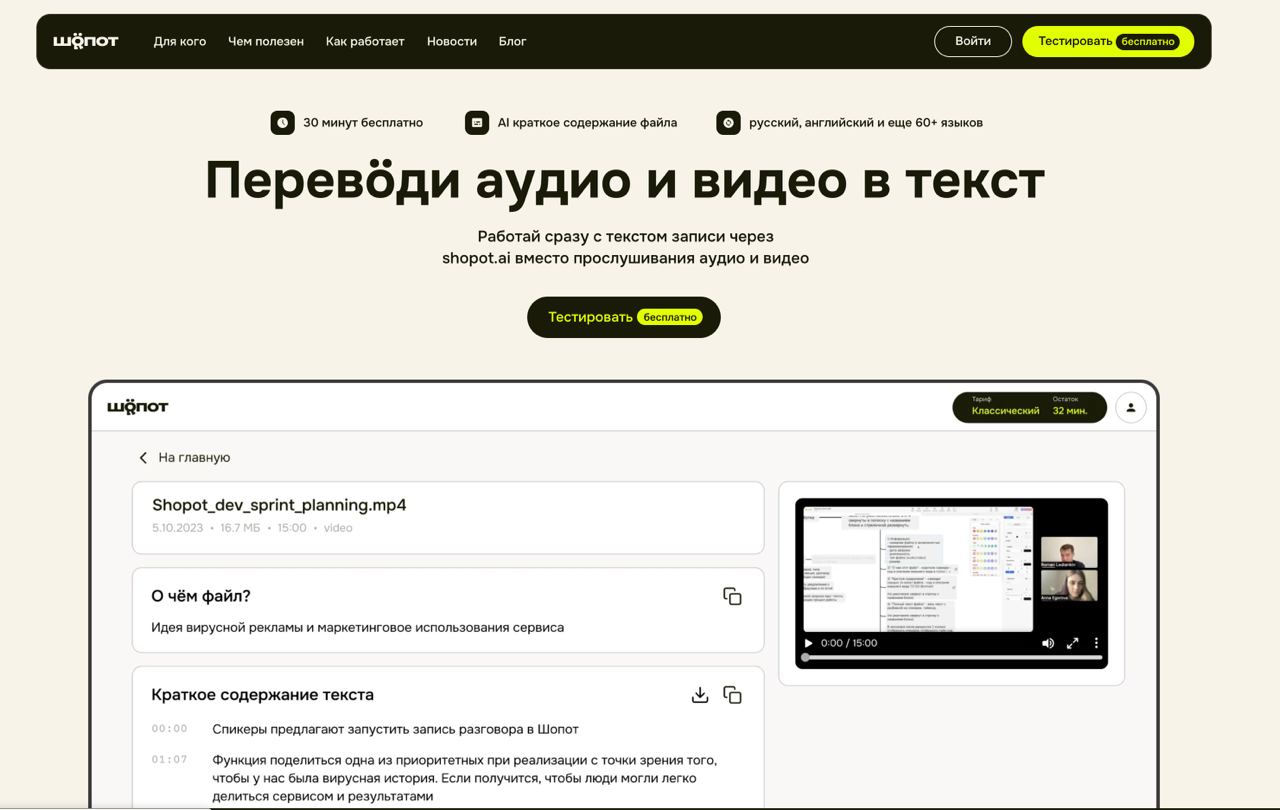Viewport: 1280px width, 810px height.
Task: Click the «Войти» button
Action: (x=972, y=41)
